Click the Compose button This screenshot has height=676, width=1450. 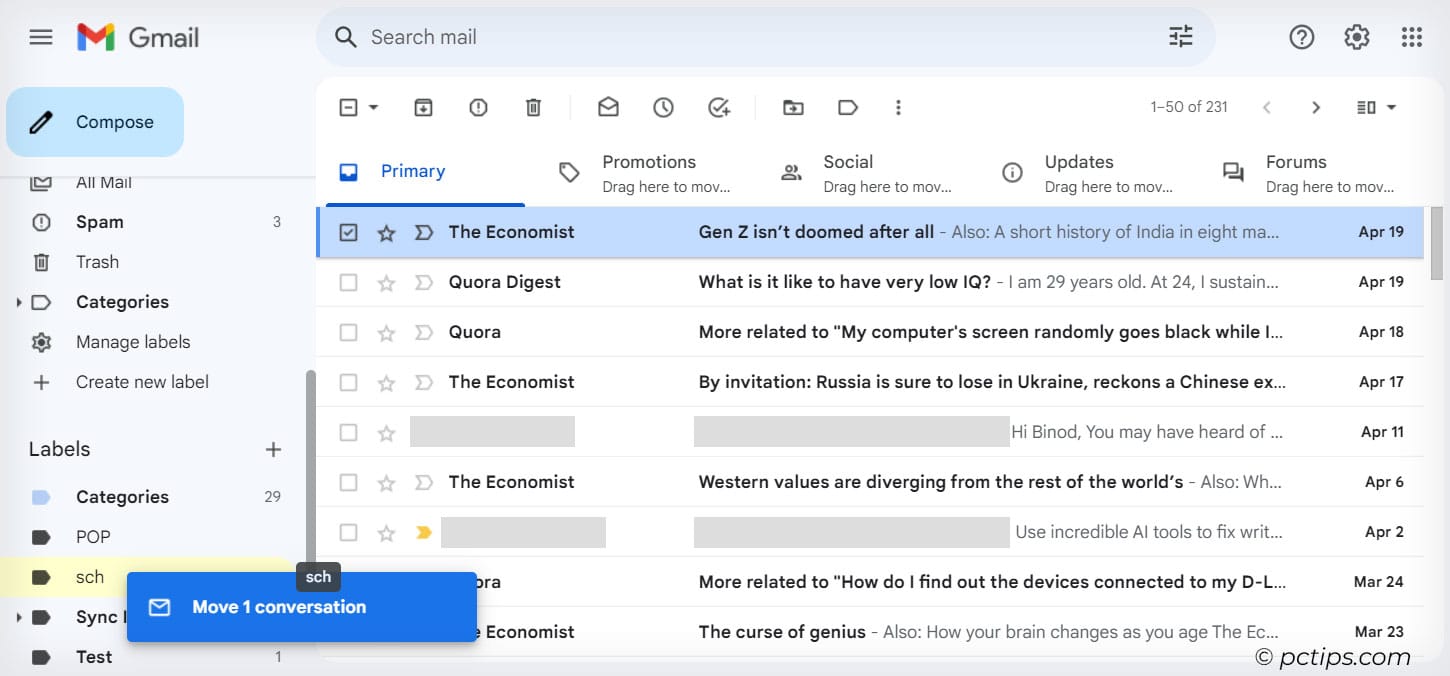point(95,121)
